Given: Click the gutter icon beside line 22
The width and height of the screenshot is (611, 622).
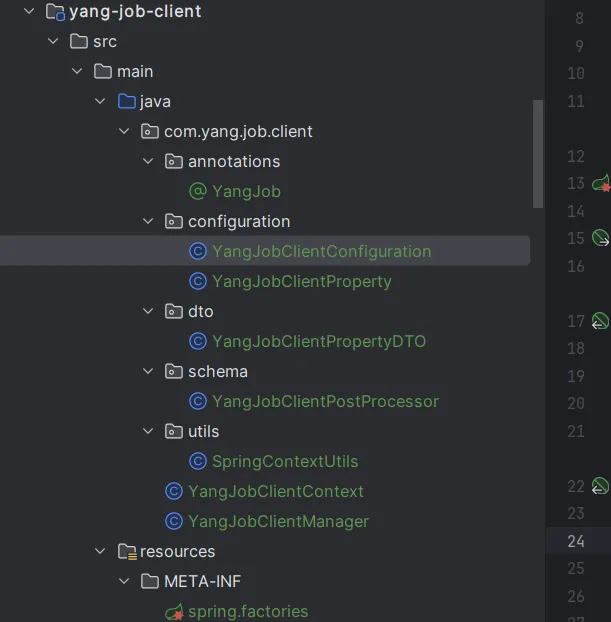Looking at the screenshot, I should click(x=600, y=486).
